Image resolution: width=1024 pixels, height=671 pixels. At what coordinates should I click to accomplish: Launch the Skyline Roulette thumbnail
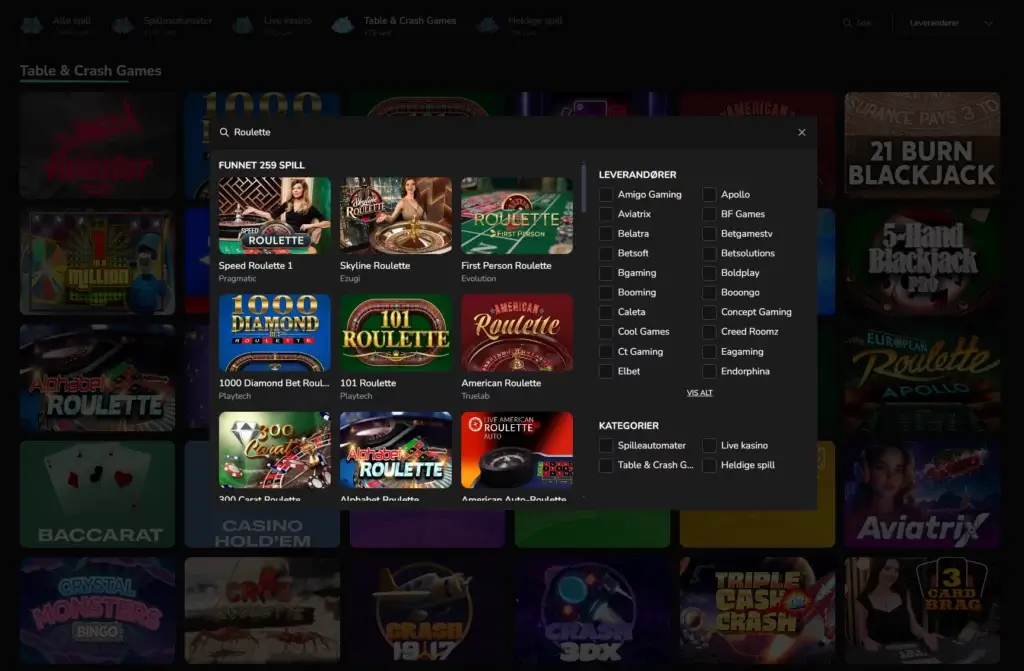click(x=396, y=216)
